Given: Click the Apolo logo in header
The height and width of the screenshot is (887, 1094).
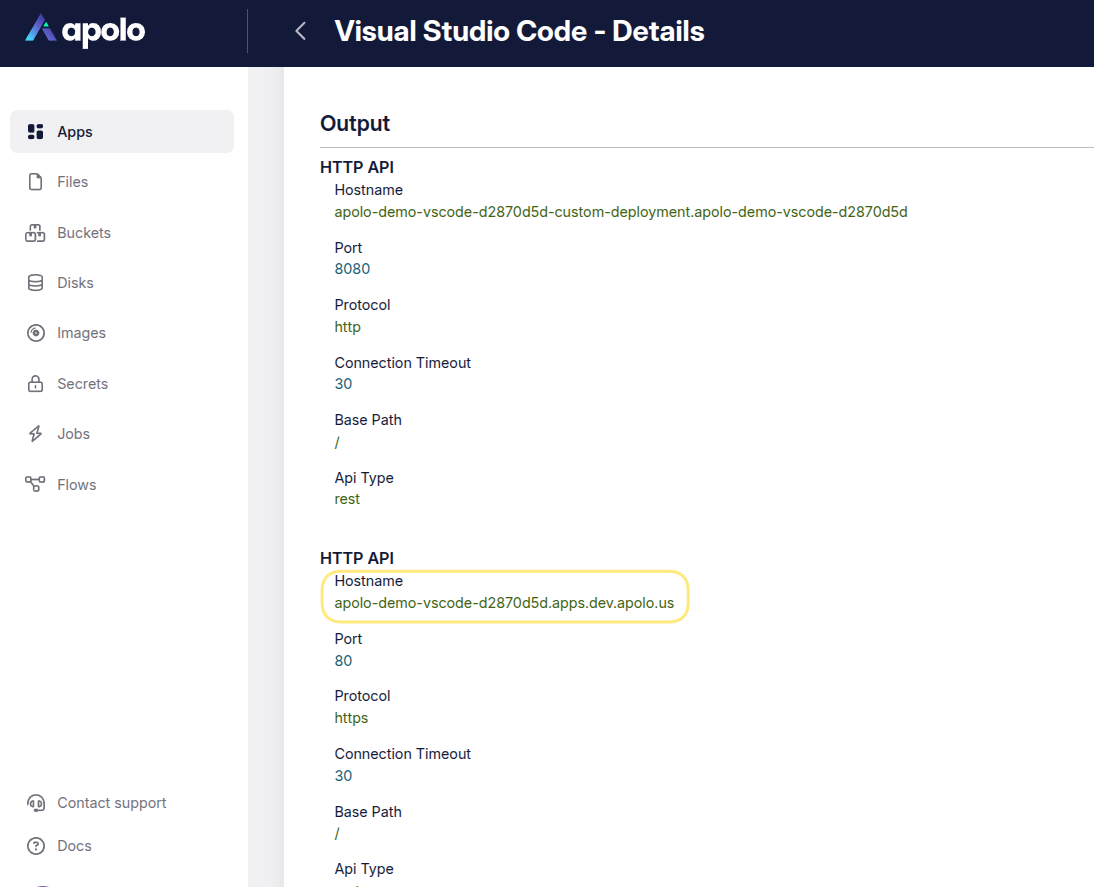Looking at the screenshot, I should (x=86, y=31).
